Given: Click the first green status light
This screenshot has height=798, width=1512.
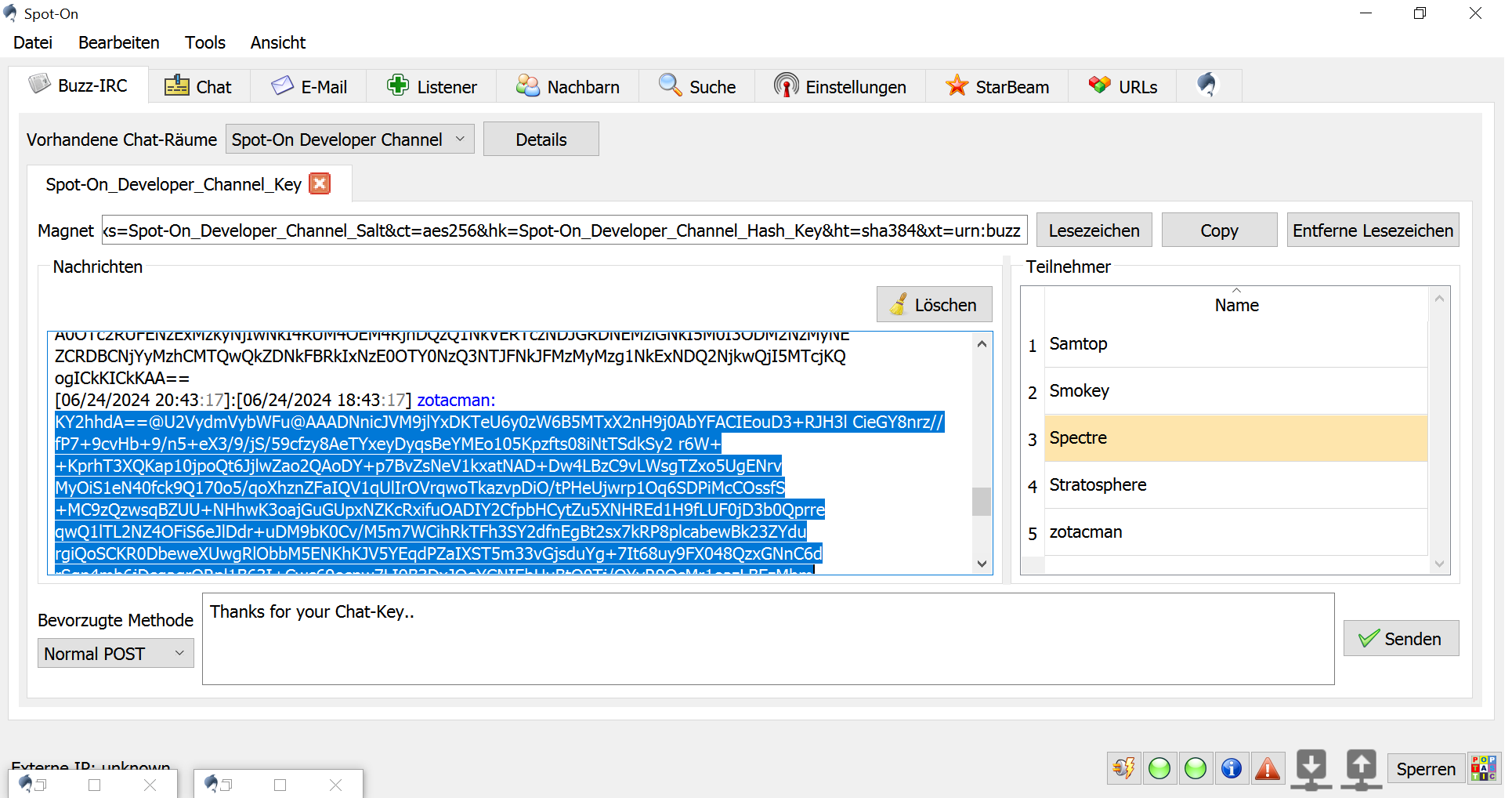Looking at the screenshot, I should point(1159,769).
